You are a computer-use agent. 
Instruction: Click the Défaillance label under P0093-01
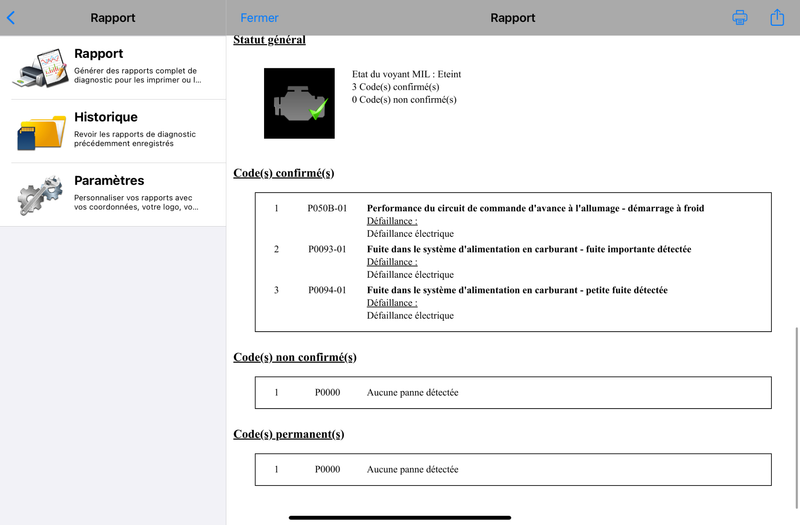(x=392, y=262)
